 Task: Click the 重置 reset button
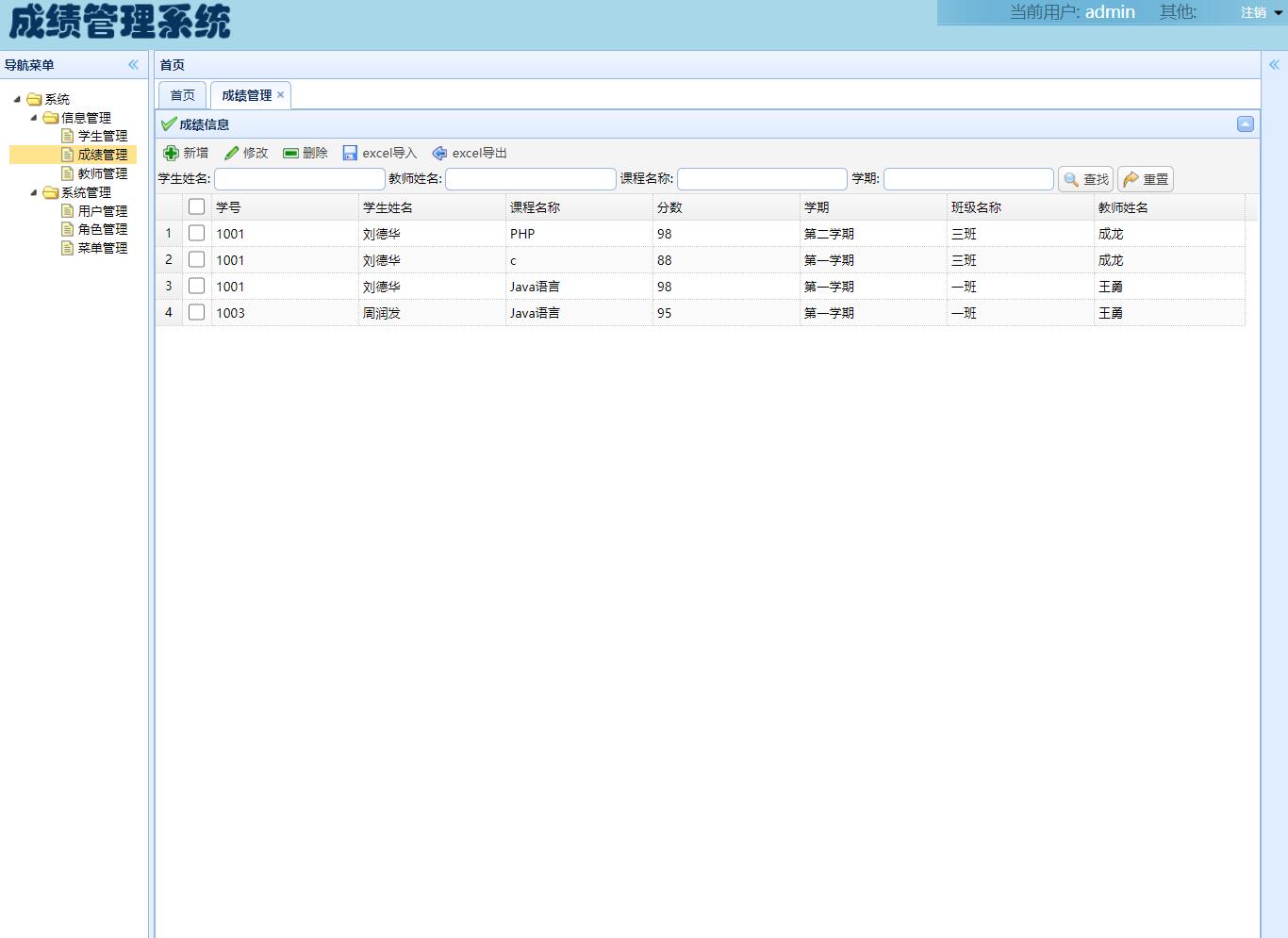[x=1145, y=179]
